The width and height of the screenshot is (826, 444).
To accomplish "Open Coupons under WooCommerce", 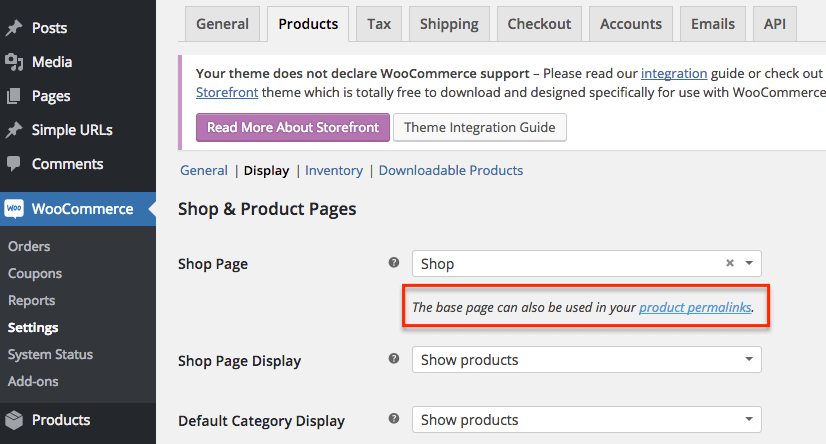I will [35, 273].
